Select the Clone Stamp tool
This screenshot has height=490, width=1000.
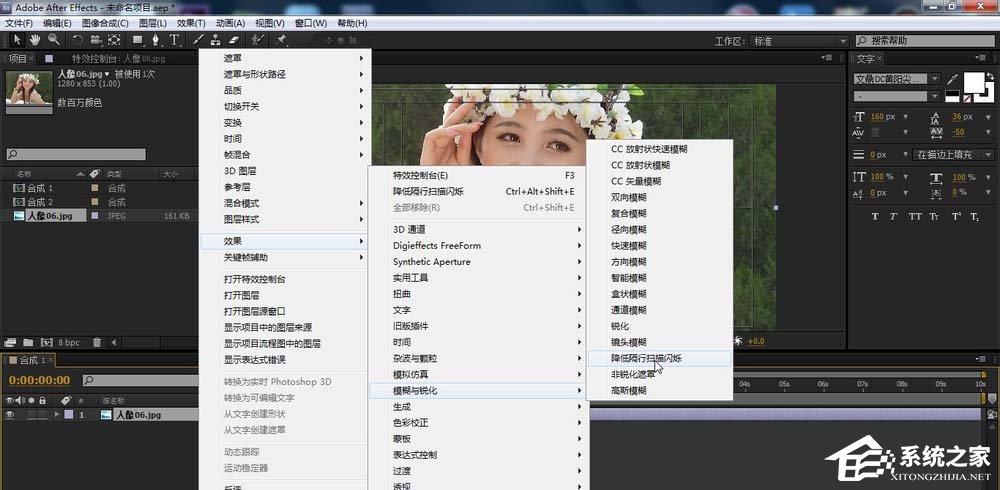click(216, 40)
